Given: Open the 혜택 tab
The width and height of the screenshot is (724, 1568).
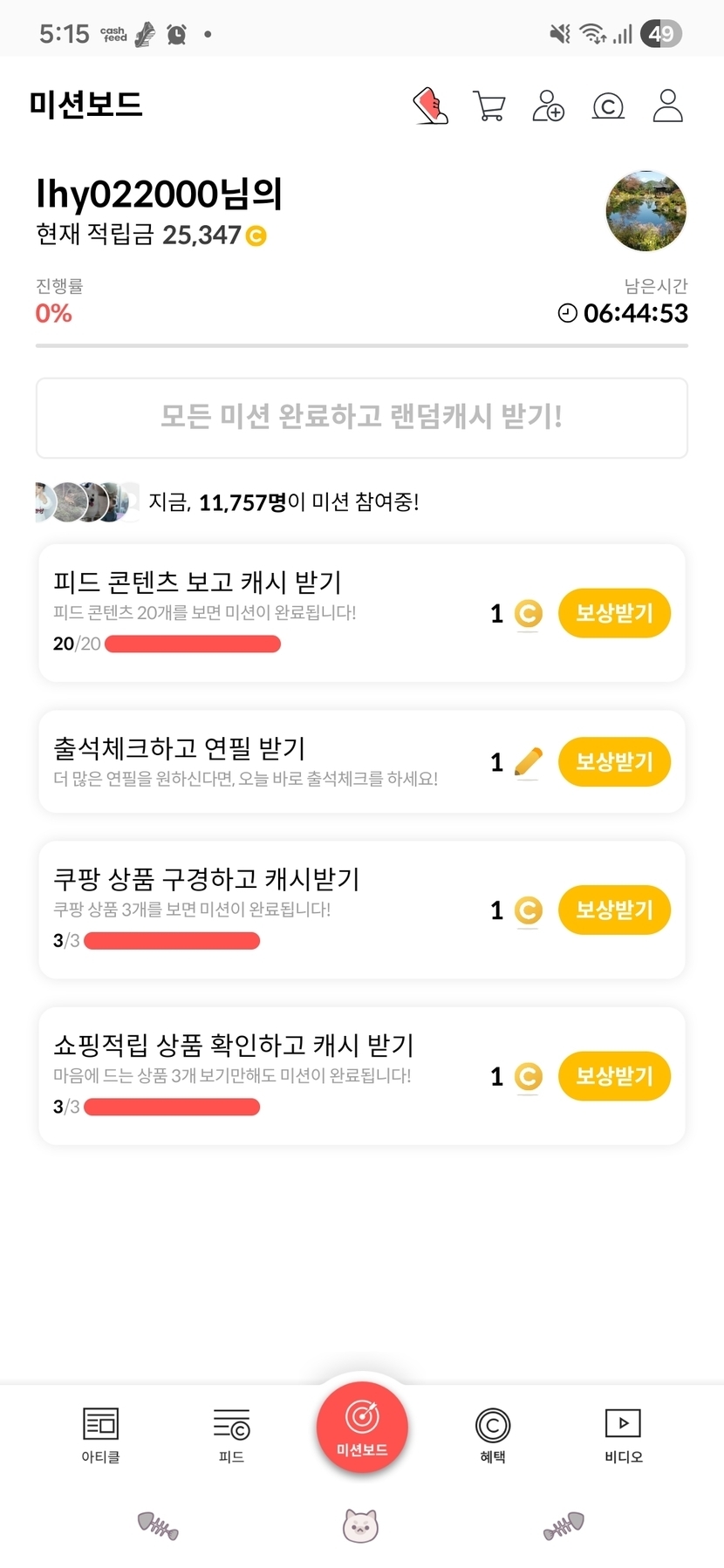Looking at the screenshot, I should (493, 1435).
